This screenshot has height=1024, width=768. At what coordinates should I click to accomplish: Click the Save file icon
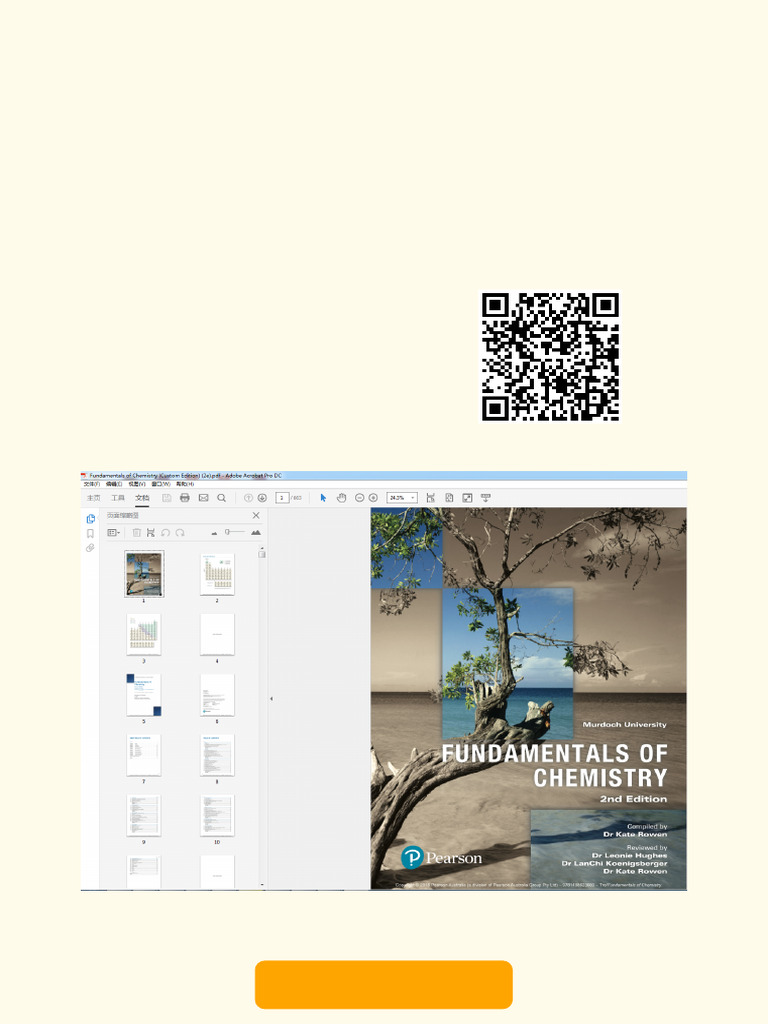click(167, 498)
